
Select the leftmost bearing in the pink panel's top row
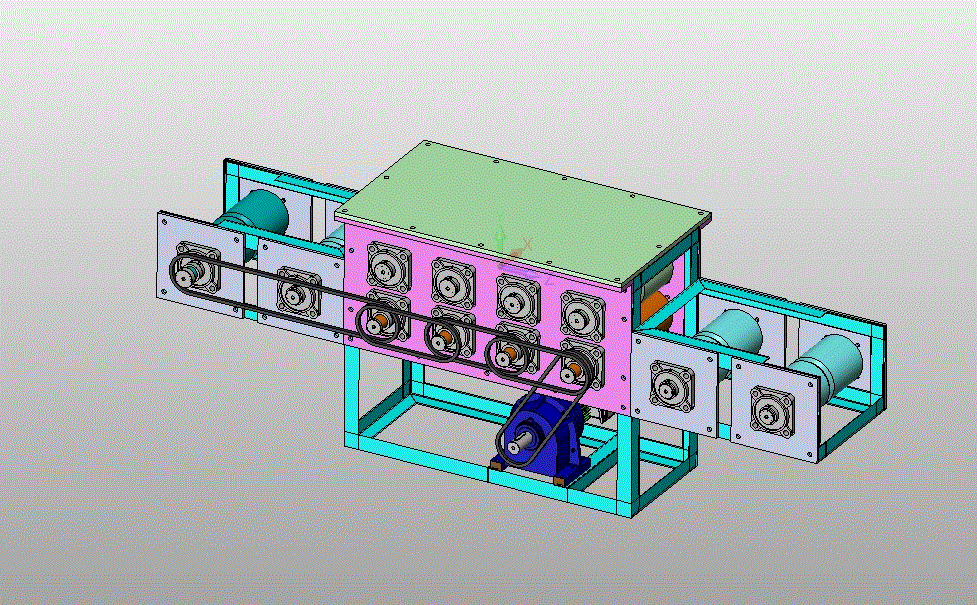tap(389, 267)
